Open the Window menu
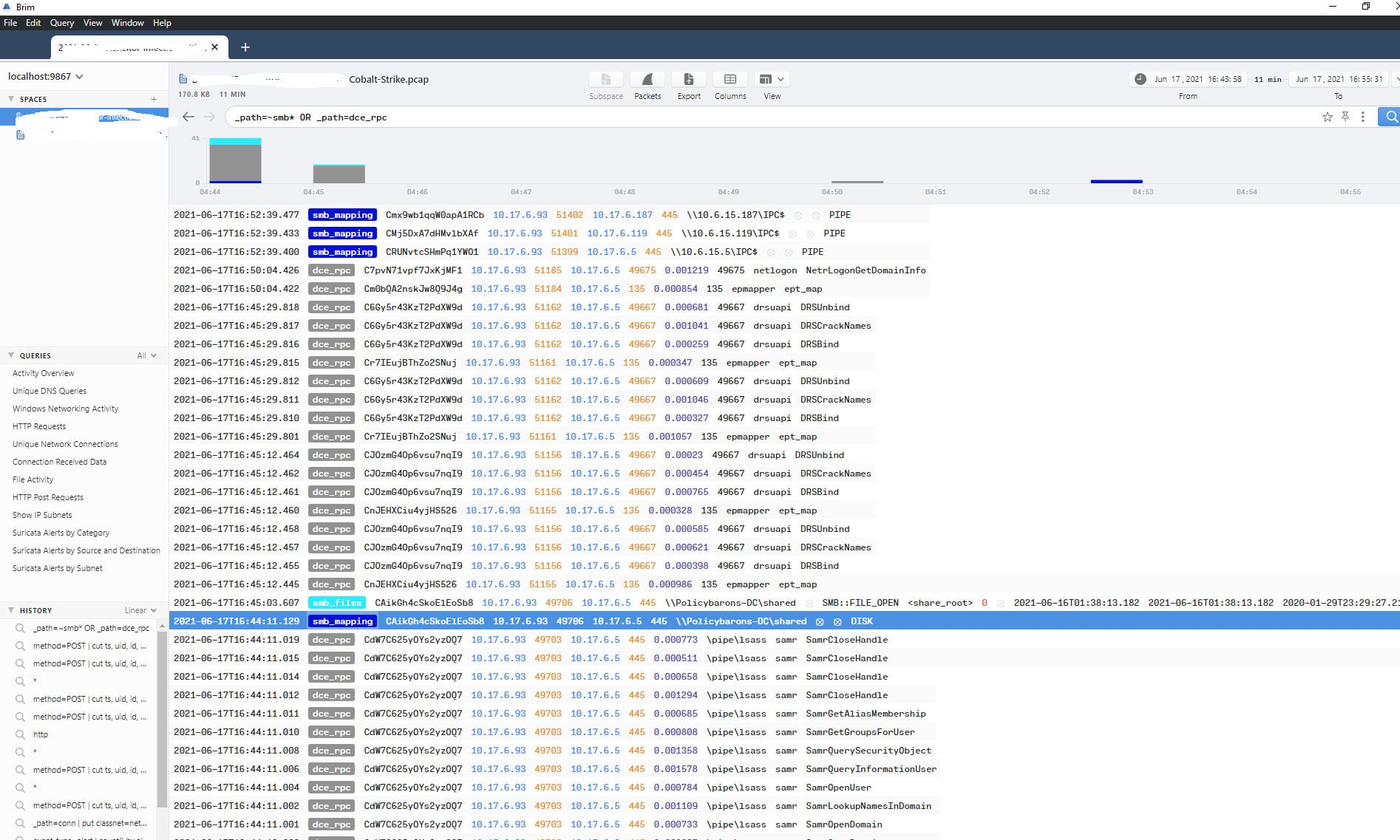 [128, 23]
